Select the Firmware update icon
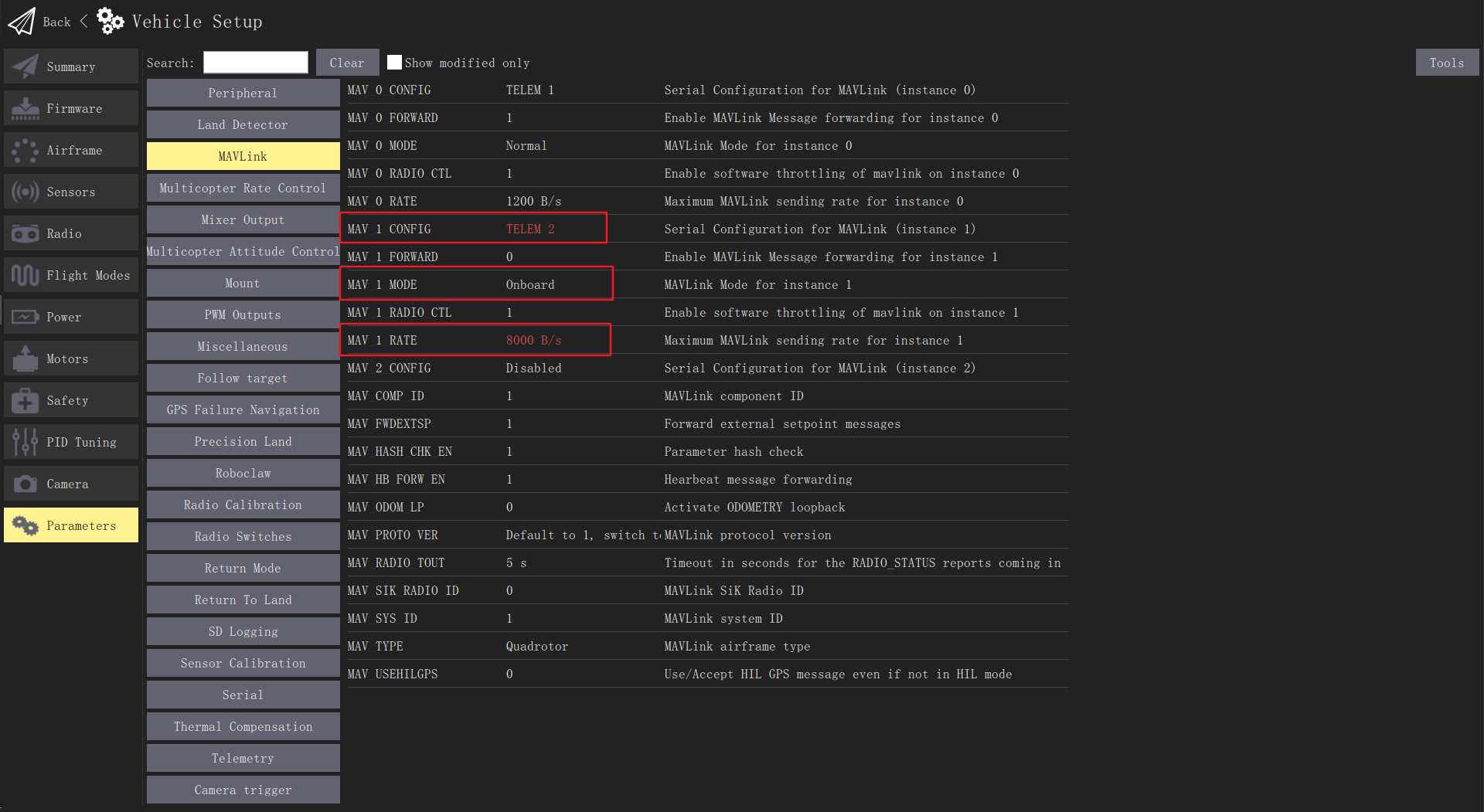Viewport: 1484px width, 812px height. [x=24, y=107]
